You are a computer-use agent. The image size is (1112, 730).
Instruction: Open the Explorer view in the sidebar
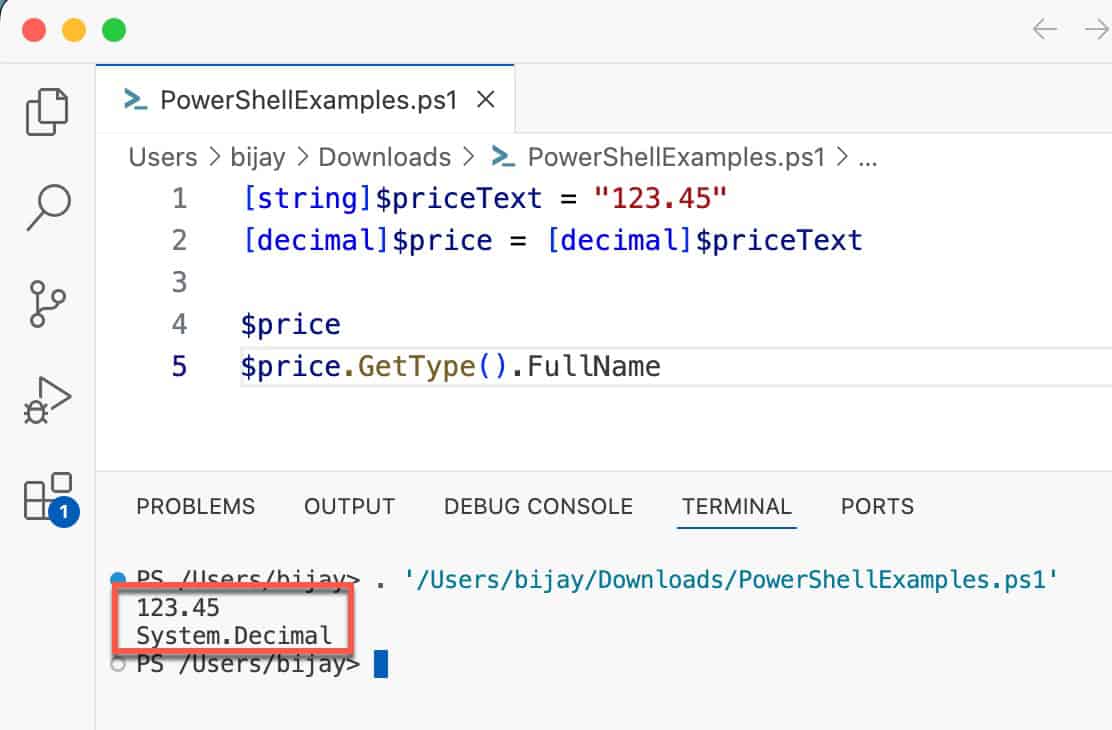tap(45, 110)
